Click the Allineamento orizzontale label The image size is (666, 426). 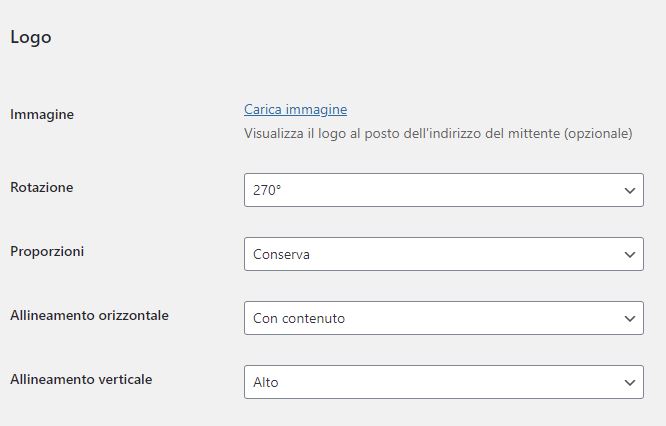[89, 315]
